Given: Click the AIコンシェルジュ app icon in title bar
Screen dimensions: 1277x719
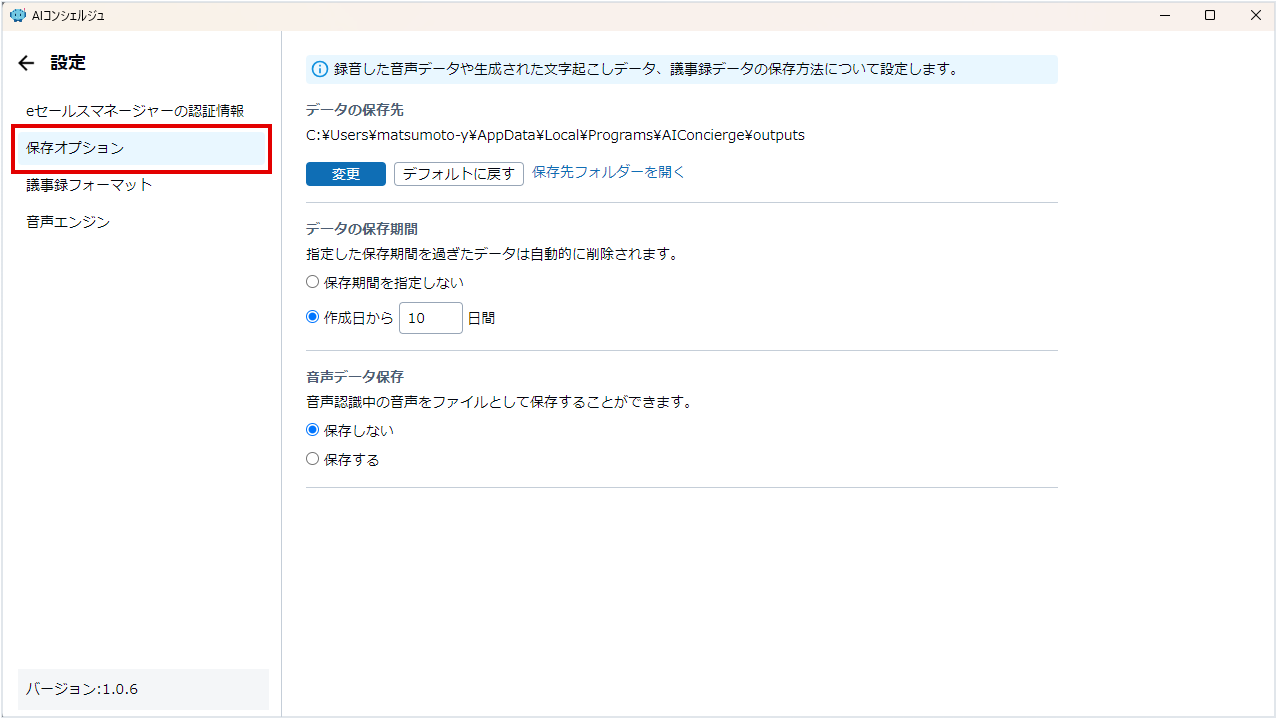Looking at the screenshot, I should pos(16,15).
